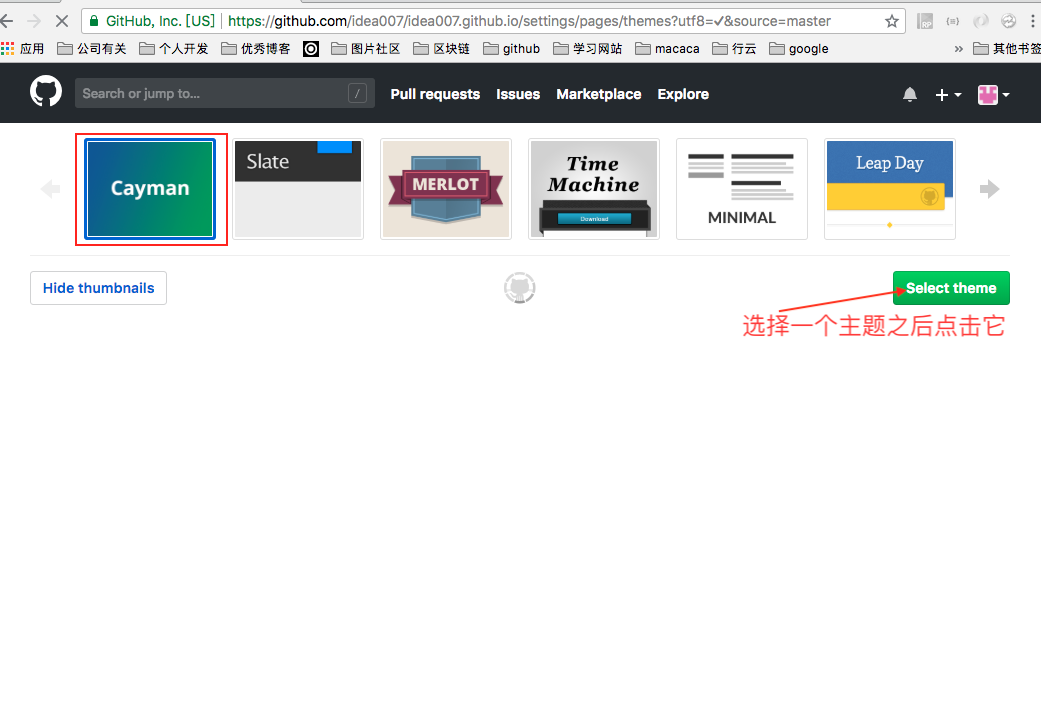
Task: Go to Pull requests
Action: coord(435,94)
